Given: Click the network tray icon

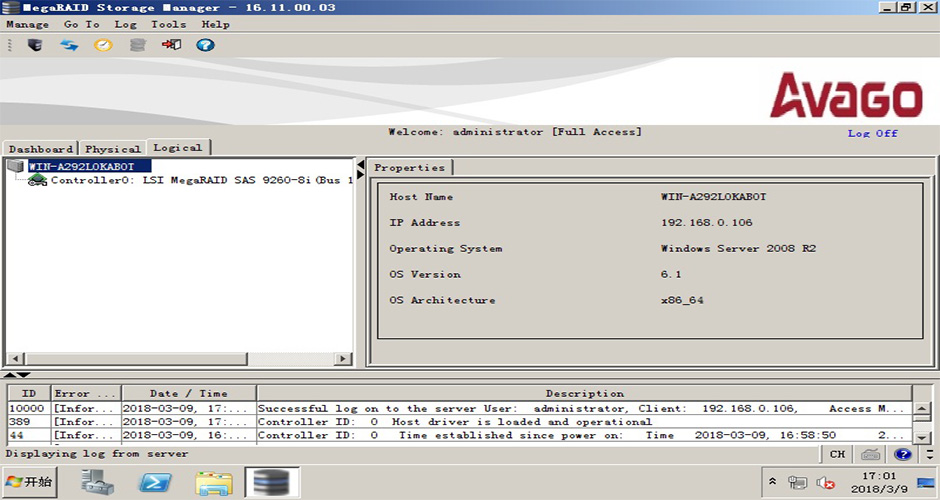Looking at the screenshot, I should pos(798,482).
